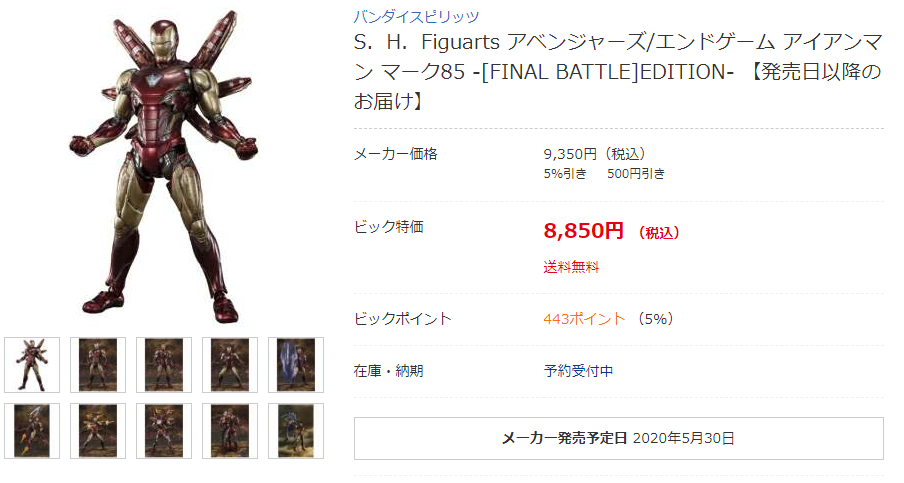Select the thumbnail of Iron Man firing beams sideways
The image size is (904, 483).
(98, 431)
